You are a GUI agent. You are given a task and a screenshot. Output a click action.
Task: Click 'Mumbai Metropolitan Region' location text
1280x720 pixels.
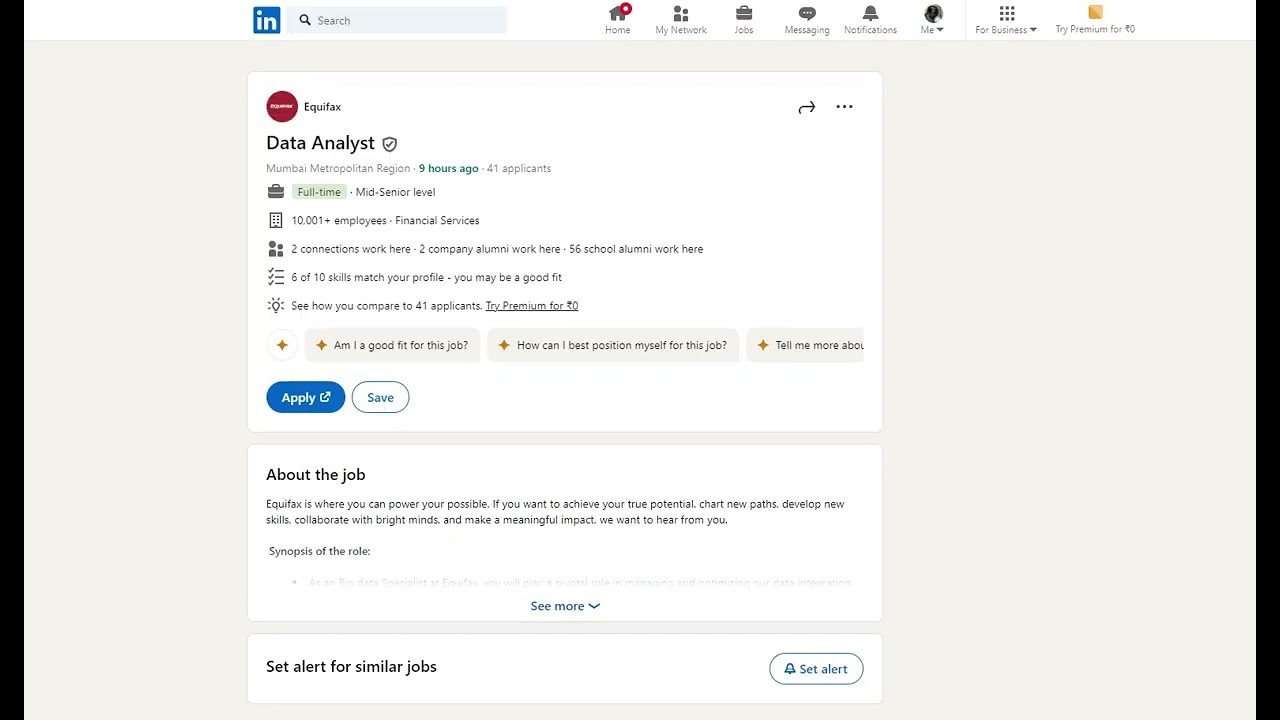pos(338,168)
